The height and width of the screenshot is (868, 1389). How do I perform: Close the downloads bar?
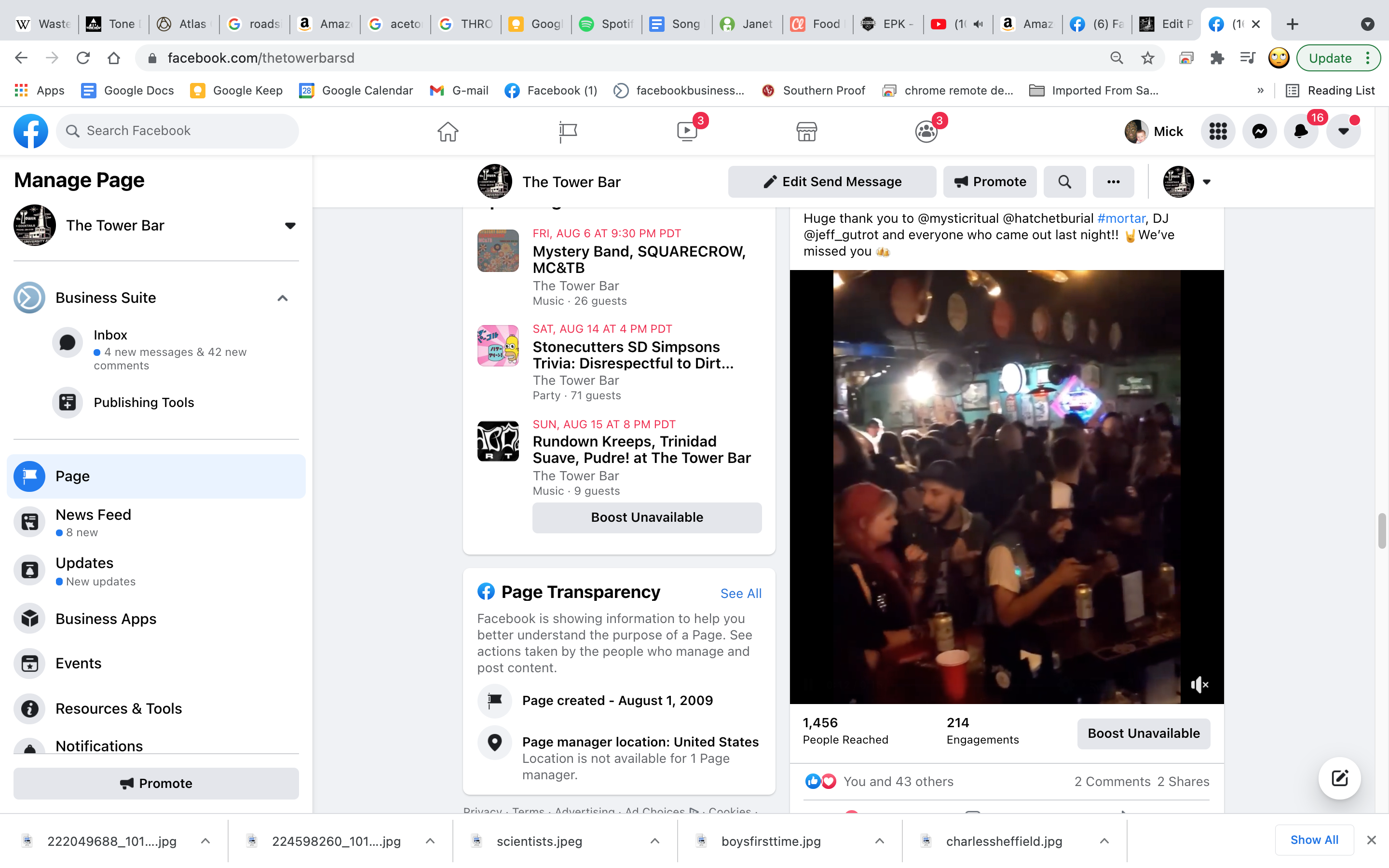pyautogui.click(x=1371, y=840)
